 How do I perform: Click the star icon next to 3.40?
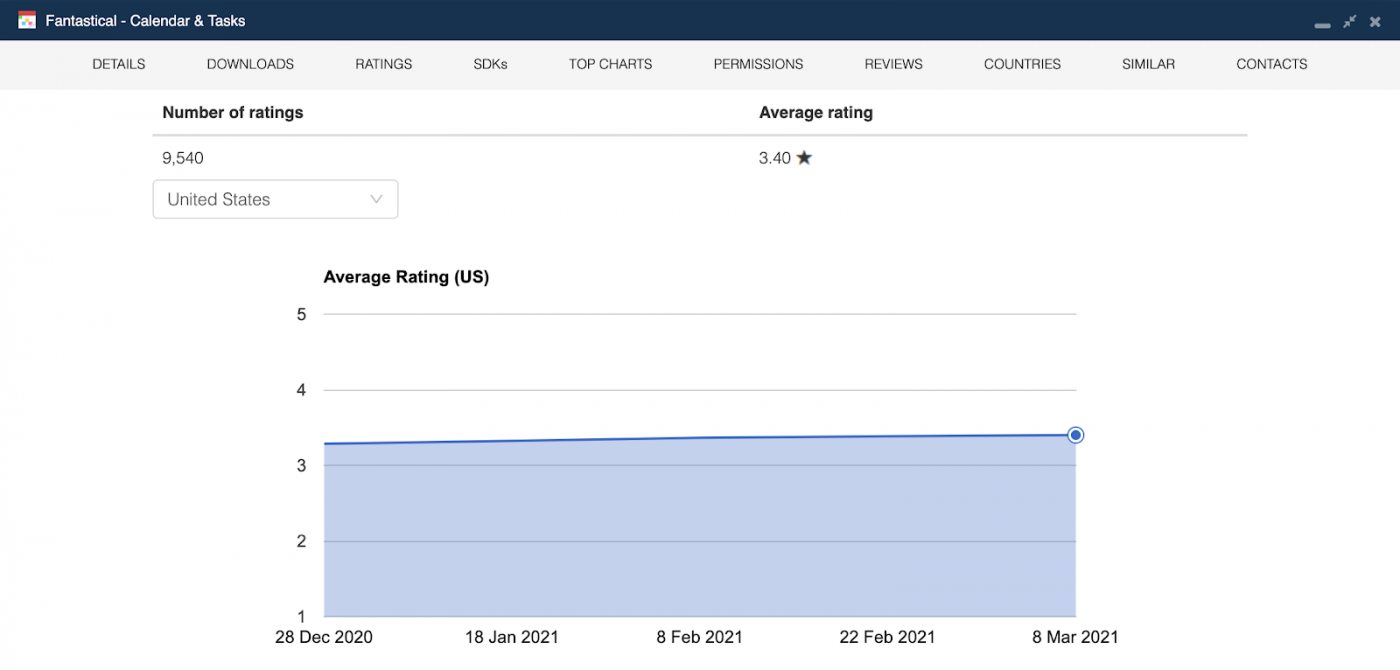pos(804,158)
